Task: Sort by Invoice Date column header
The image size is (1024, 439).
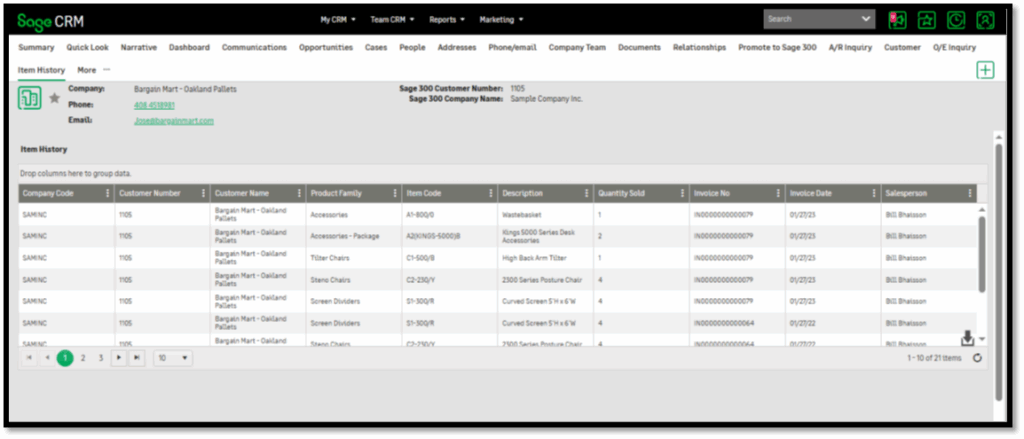Action: click(x=810, y=193)
